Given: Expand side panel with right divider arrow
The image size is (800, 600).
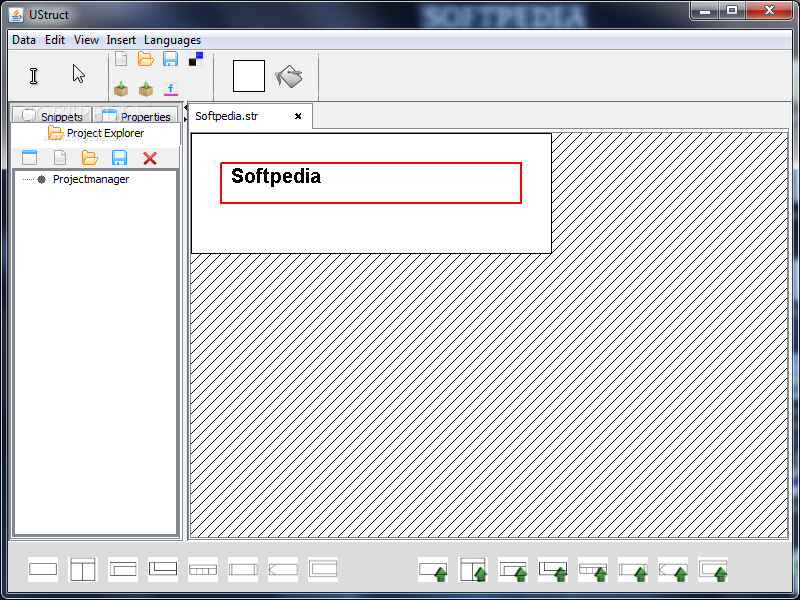Looking at the screenshot, I should click(185, 119).
